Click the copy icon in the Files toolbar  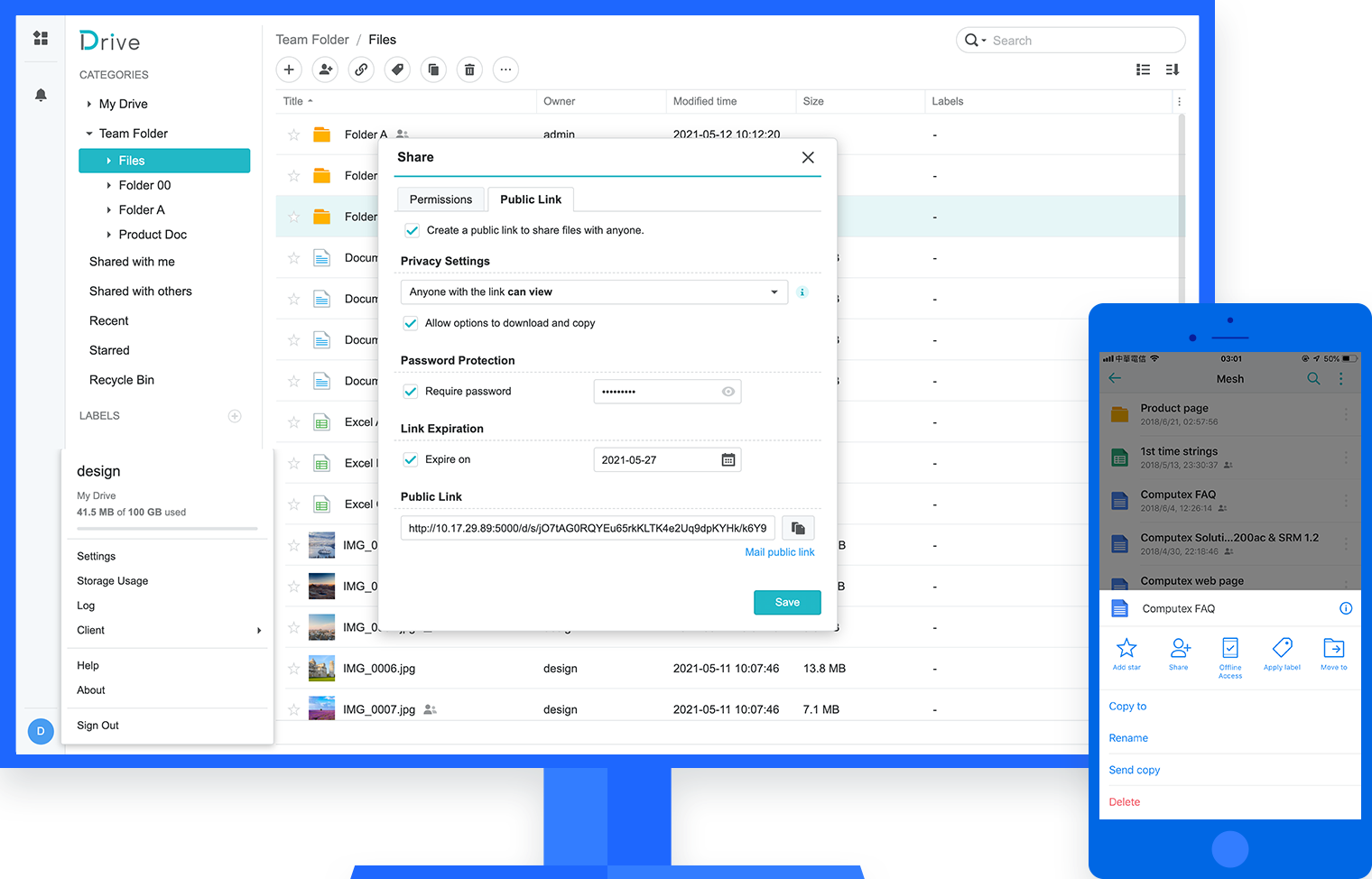point(433,69)
